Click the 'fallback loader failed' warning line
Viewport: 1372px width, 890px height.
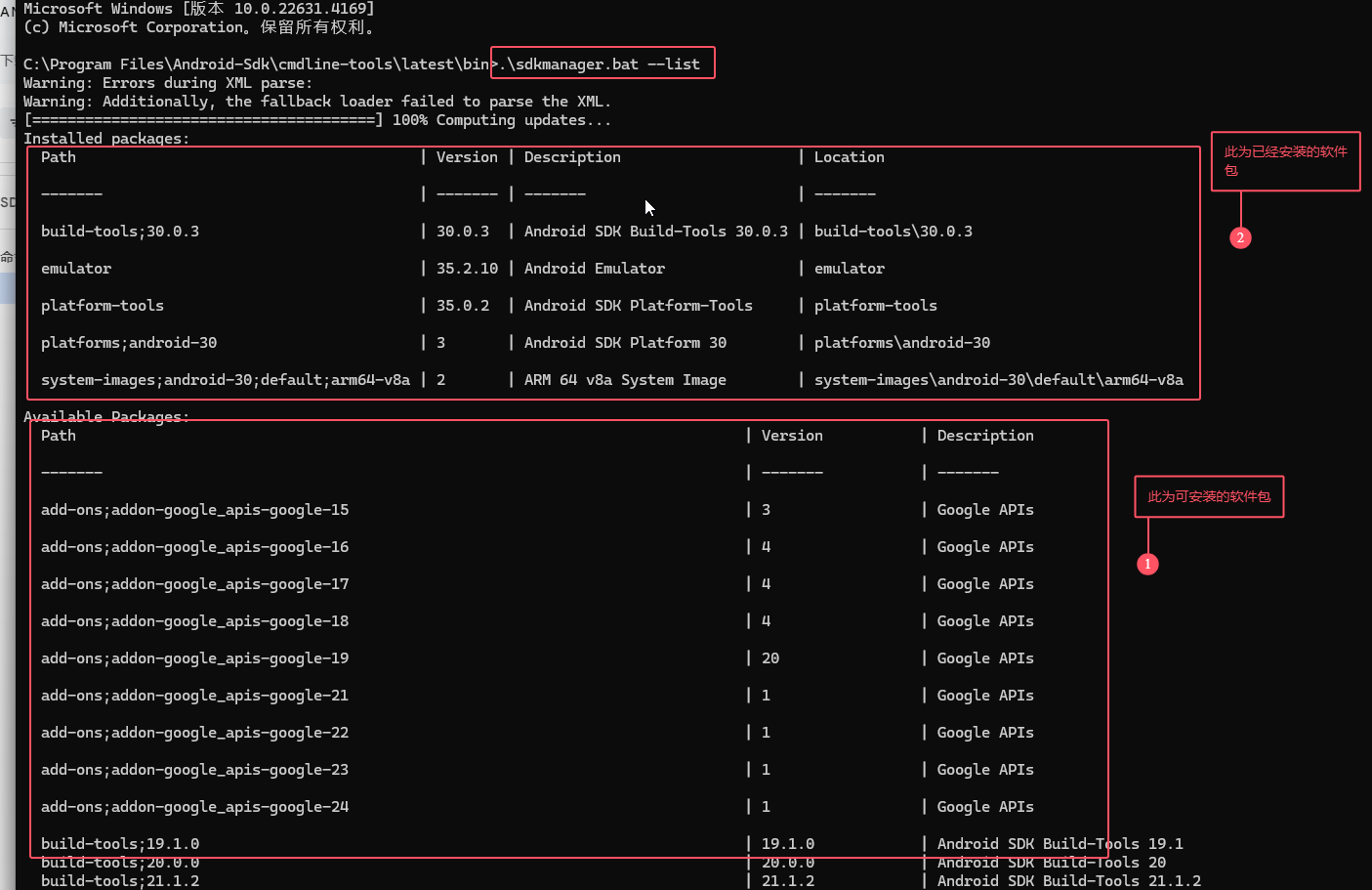(x=317, y=102)
